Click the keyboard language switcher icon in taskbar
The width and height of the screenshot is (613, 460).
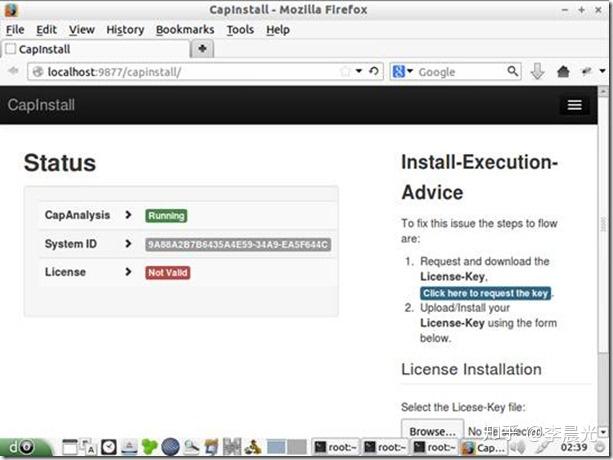[88, 447]
